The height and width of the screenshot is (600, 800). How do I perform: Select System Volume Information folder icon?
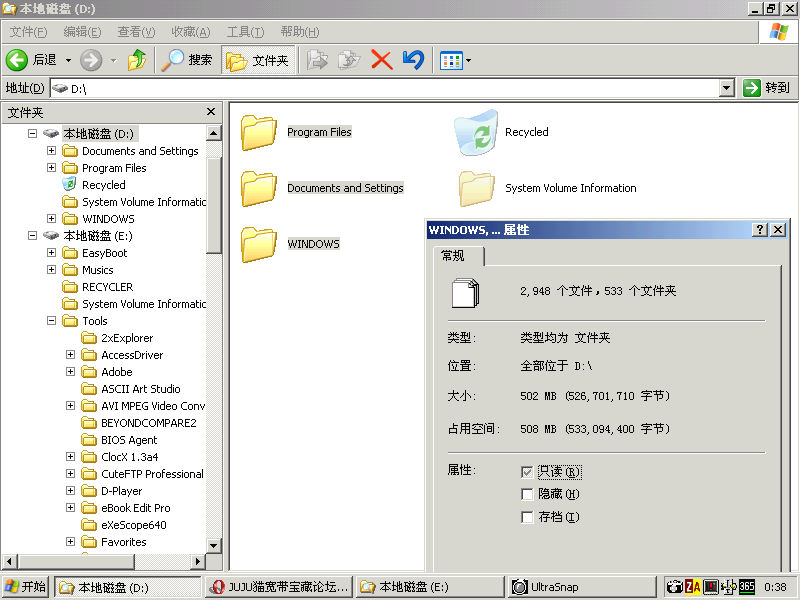tap(477, 188)
